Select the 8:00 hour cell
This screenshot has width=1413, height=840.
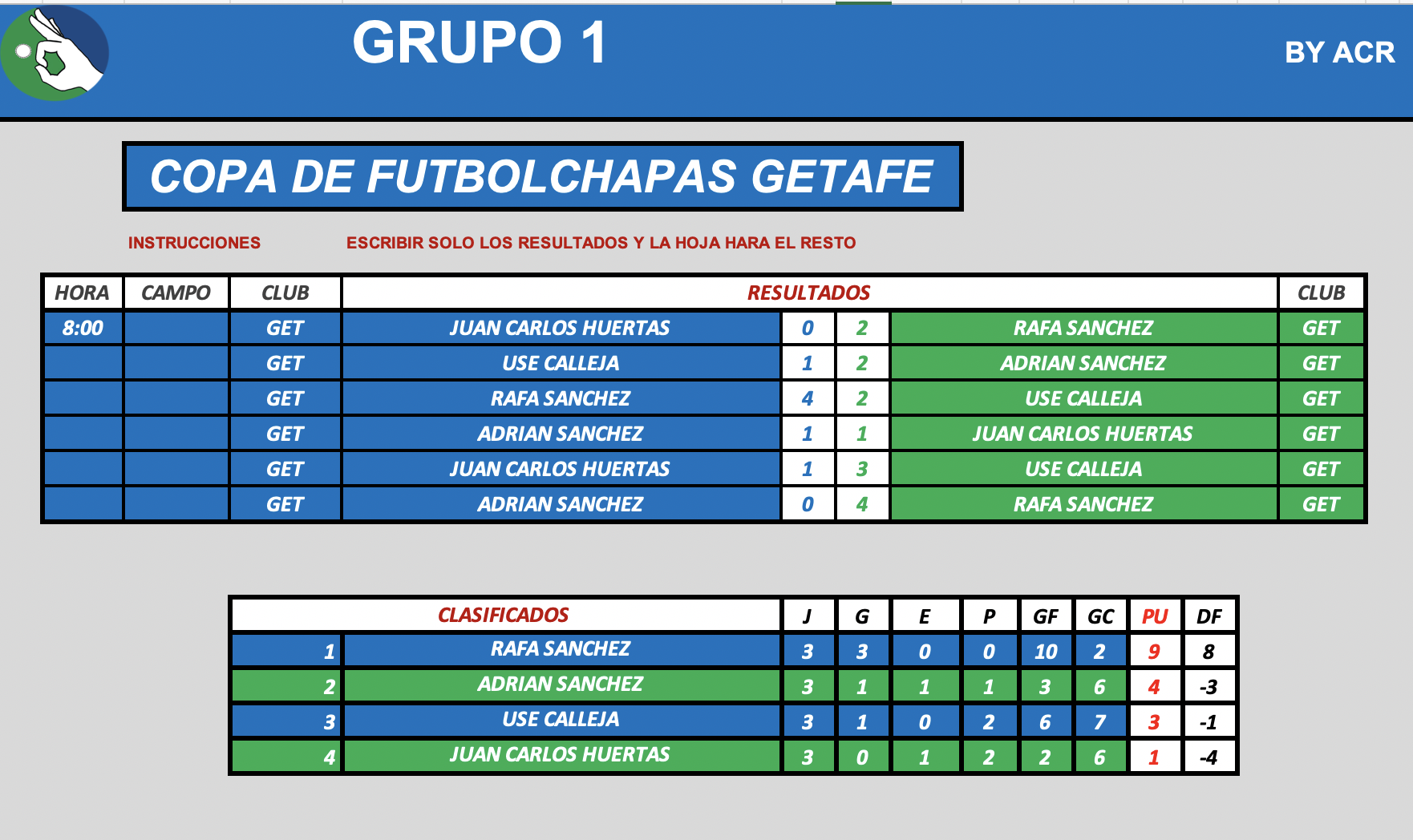click(83, 328)
